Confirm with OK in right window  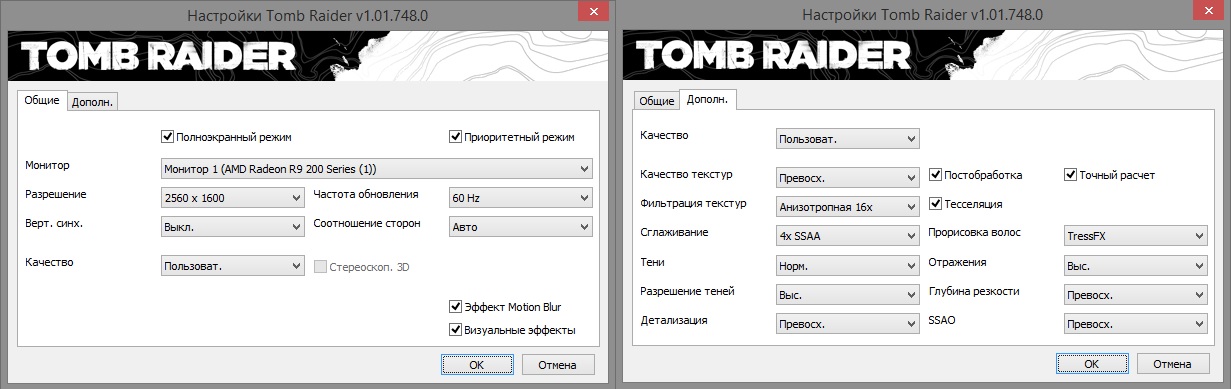(1092, 363)
